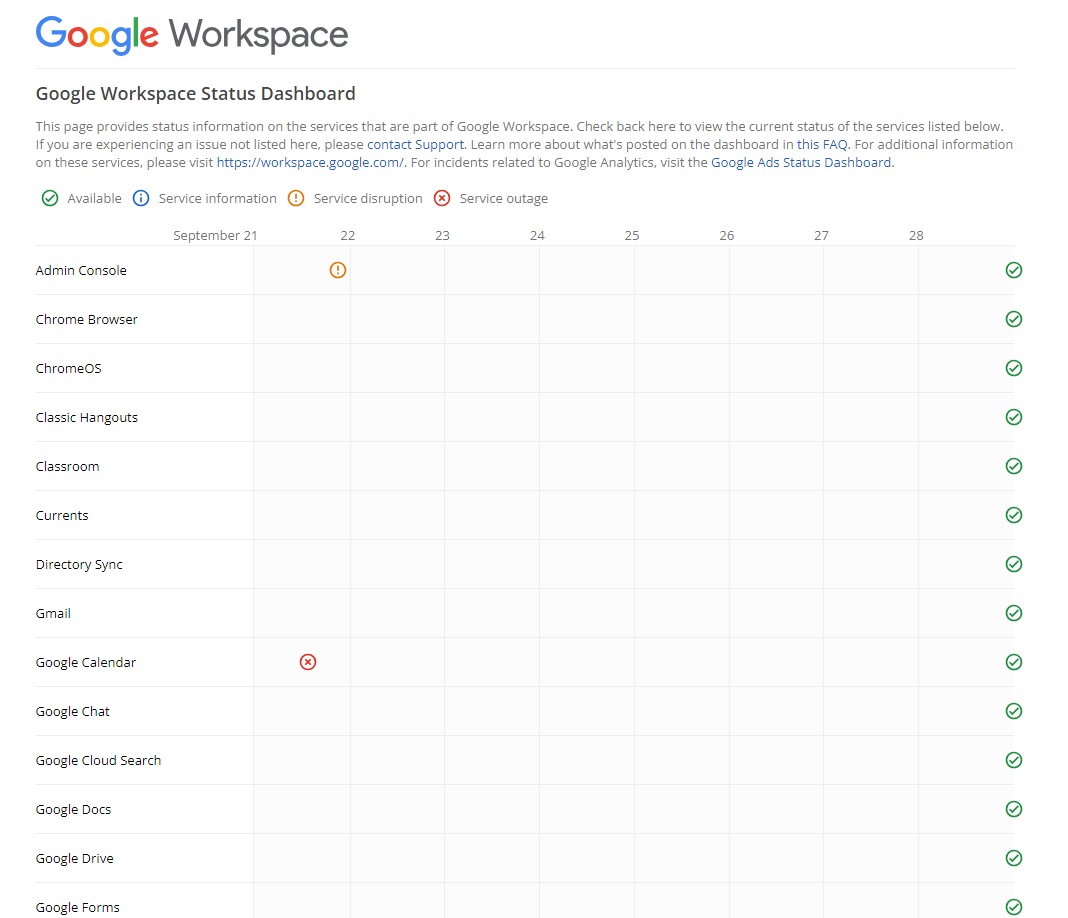Select Google Docs available status icon

tap(1014, 810)
